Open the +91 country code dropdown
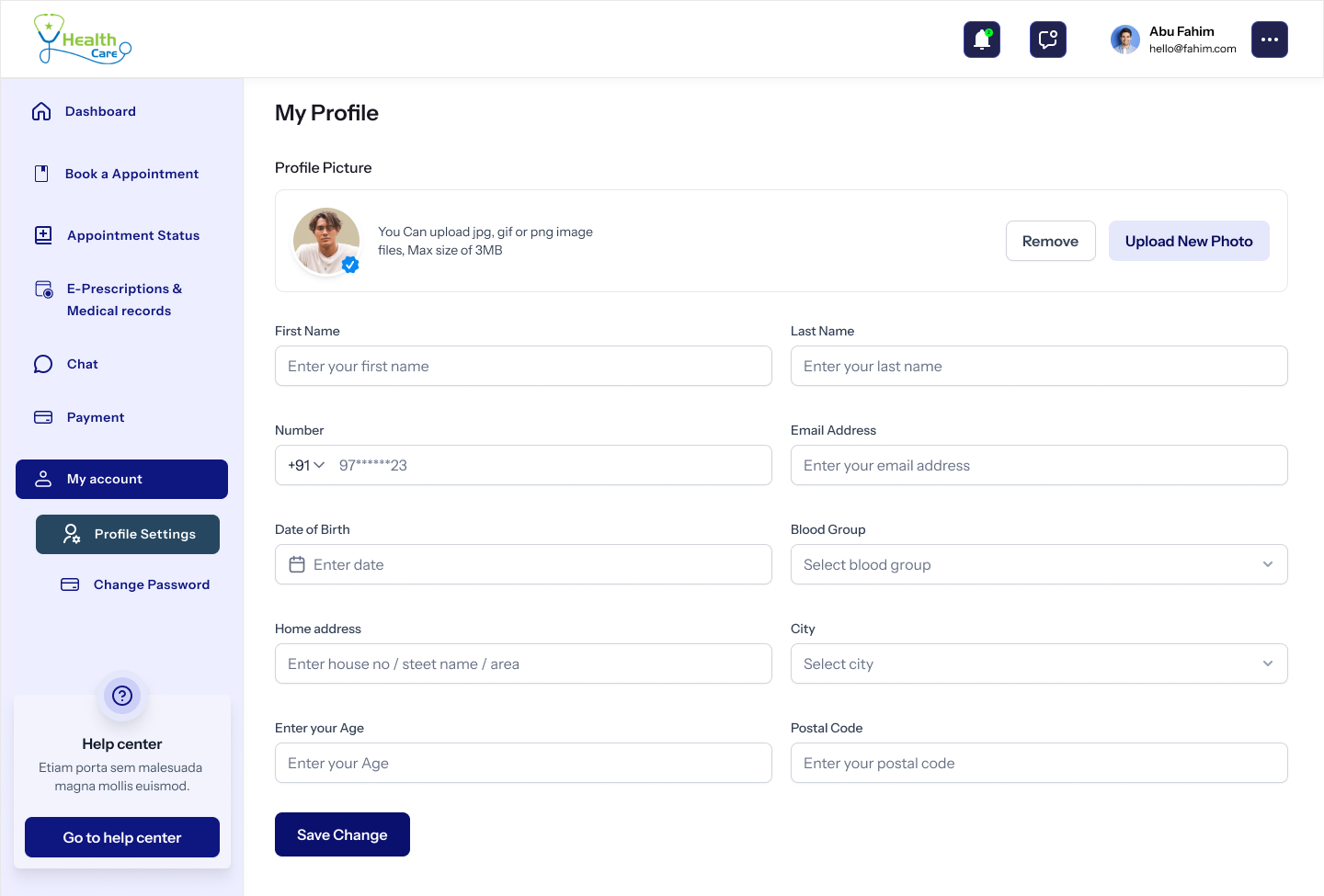The image size is (1324, 896). (306, 465)
